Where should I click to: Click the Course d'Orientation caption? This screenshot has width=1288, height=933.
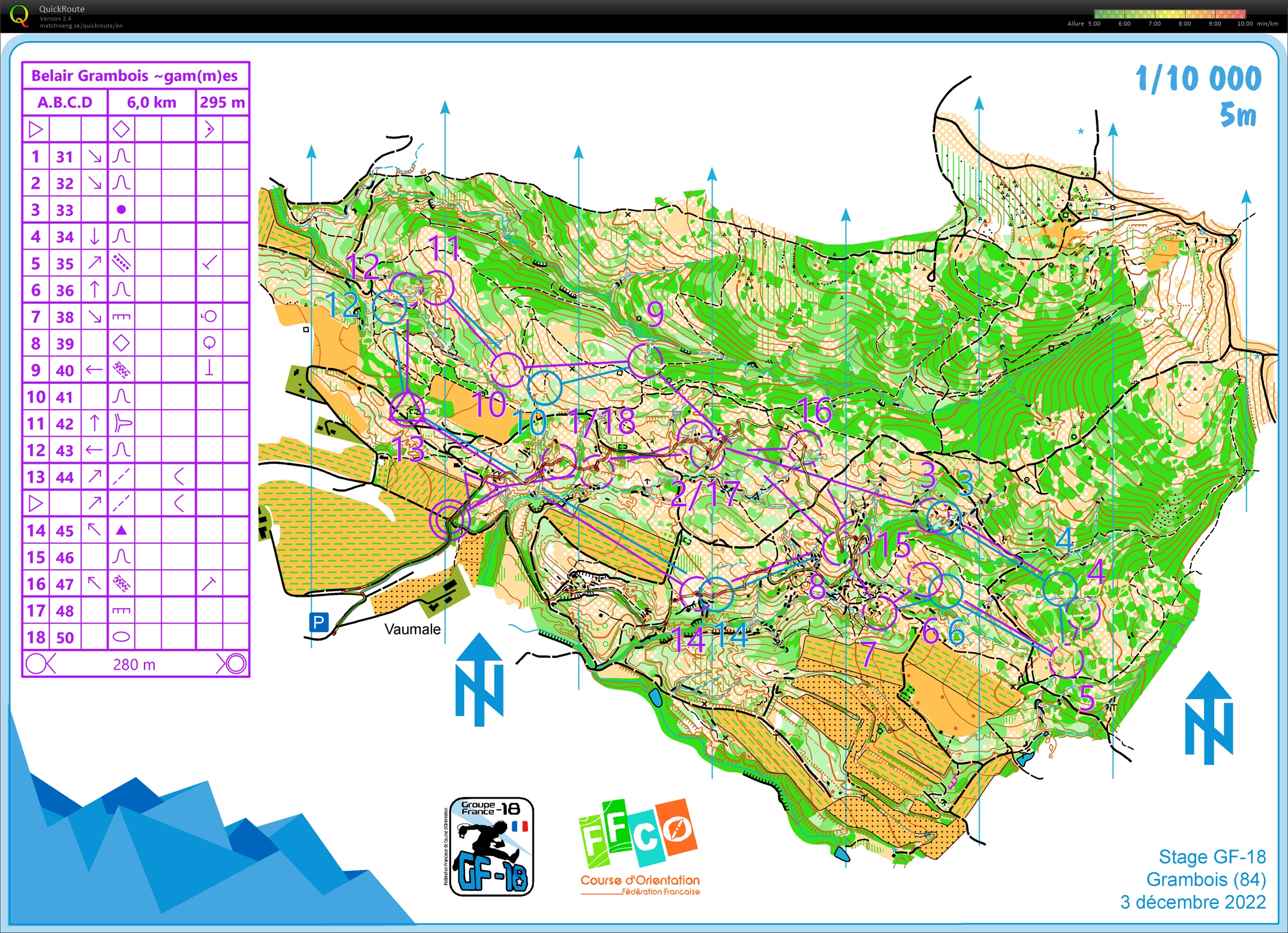(640, 881)
